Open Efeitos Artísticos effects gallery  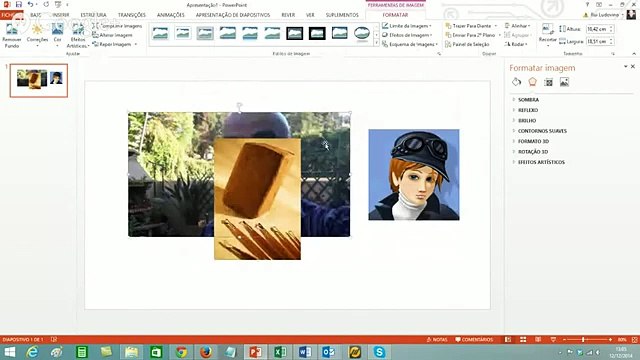(x=78, y=36)
